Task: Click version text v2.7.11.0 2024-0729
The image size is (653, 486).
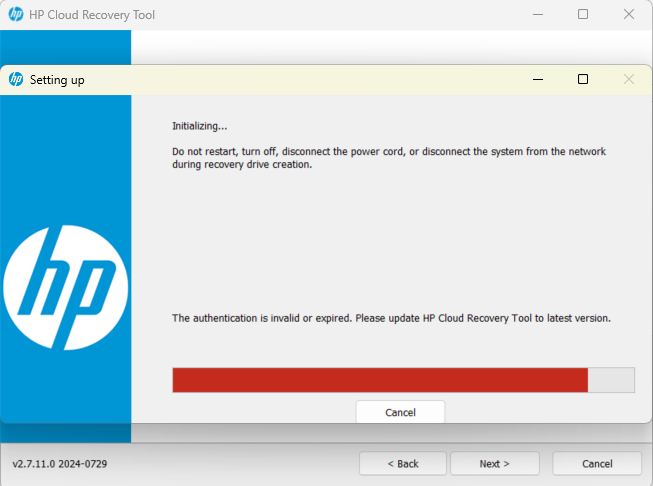Action: pyautogui.click(x=60, y=464)
